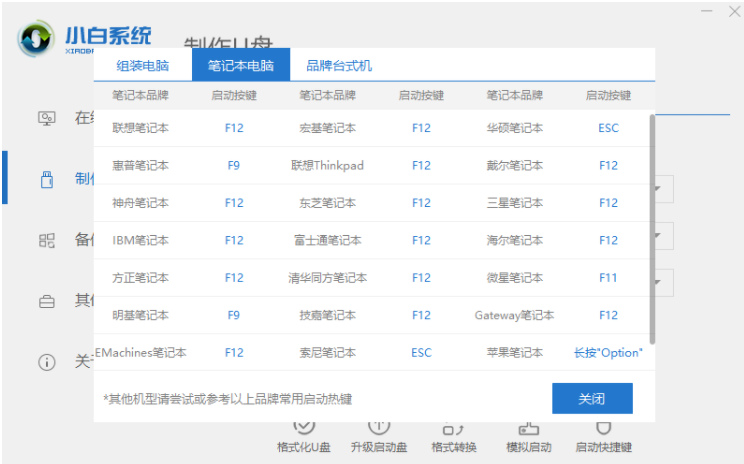Screen dimensions: 744x464
Task: Open the toolbox briefcase sidebar icon
Action: (46, 301)
